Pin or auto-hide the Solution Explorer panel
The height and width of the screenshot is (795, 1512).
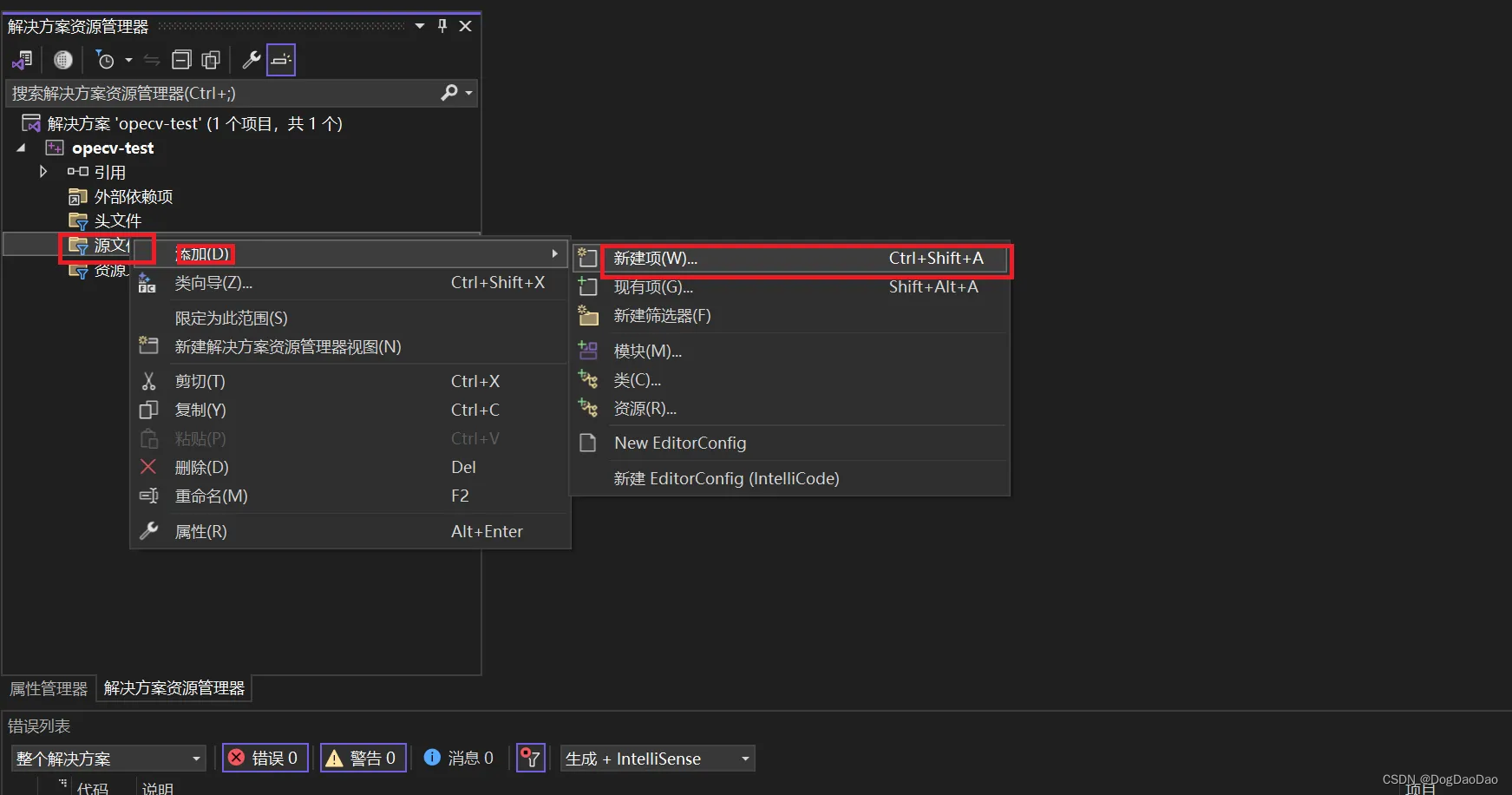click(x=442, y=26)
